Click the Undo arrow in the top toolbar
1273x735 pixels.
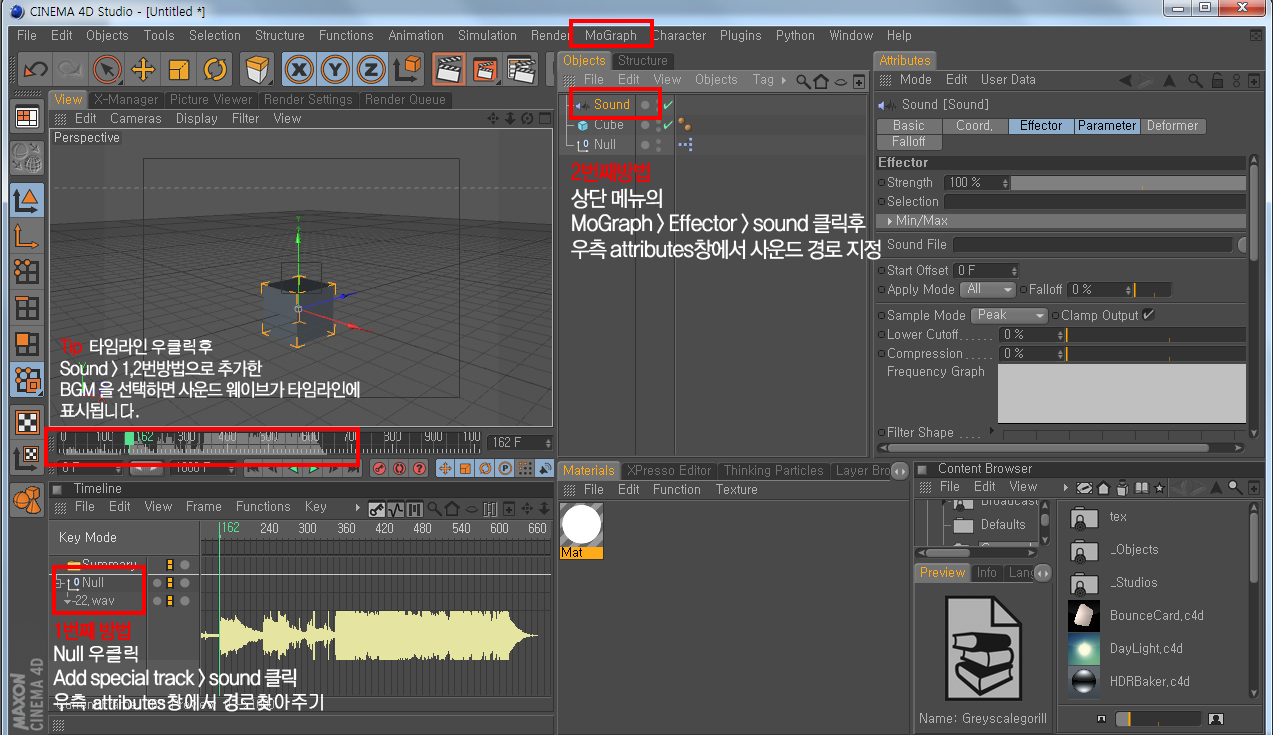click(x=36, y=69)
